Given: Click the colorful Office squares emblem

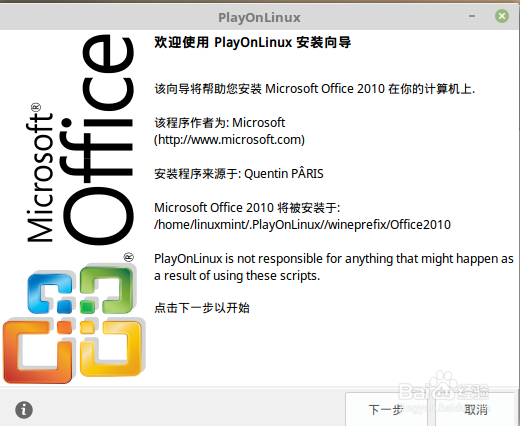Looking at the screenshot, I should tap(74, 322).
